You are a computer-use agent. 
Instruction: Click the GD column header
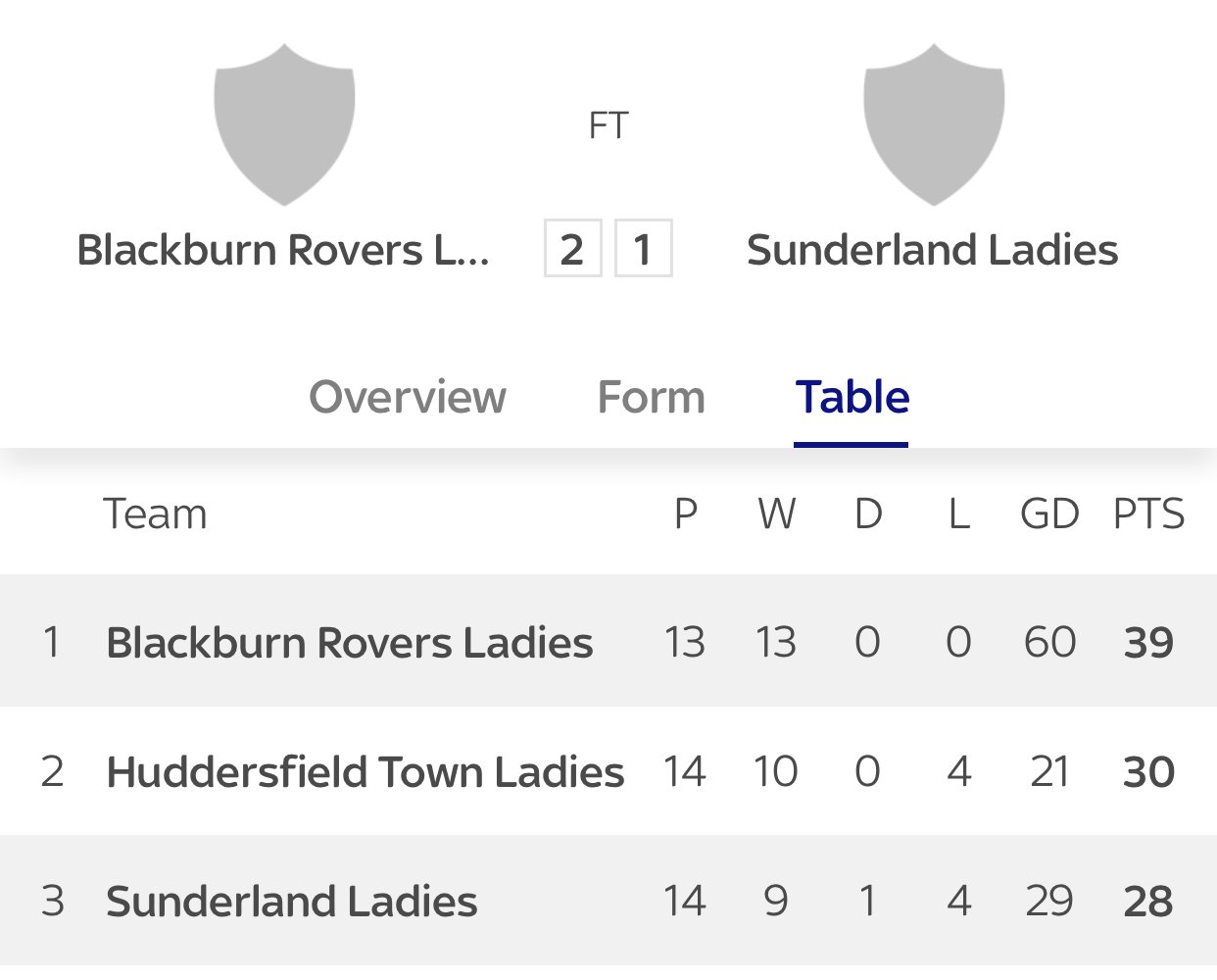pyautogui.click(x=1049, y=514)
